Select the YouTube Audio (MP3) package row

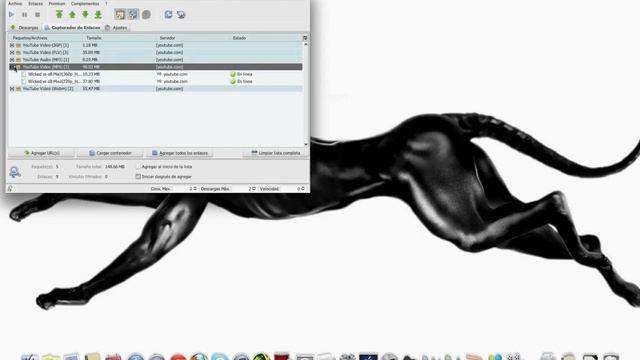click(156, 60)
